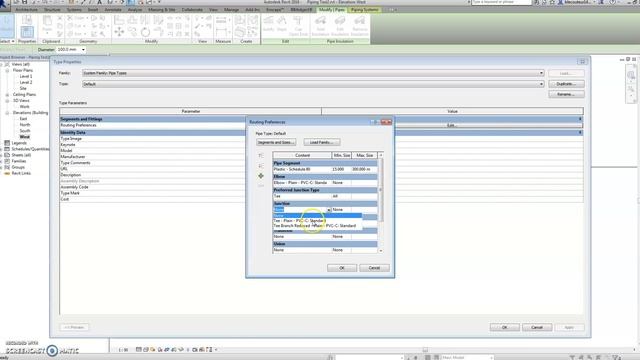Viewport: 640px width, 360px height.
Task: Open the Select panel dropdown
Action: click(8, 41)
